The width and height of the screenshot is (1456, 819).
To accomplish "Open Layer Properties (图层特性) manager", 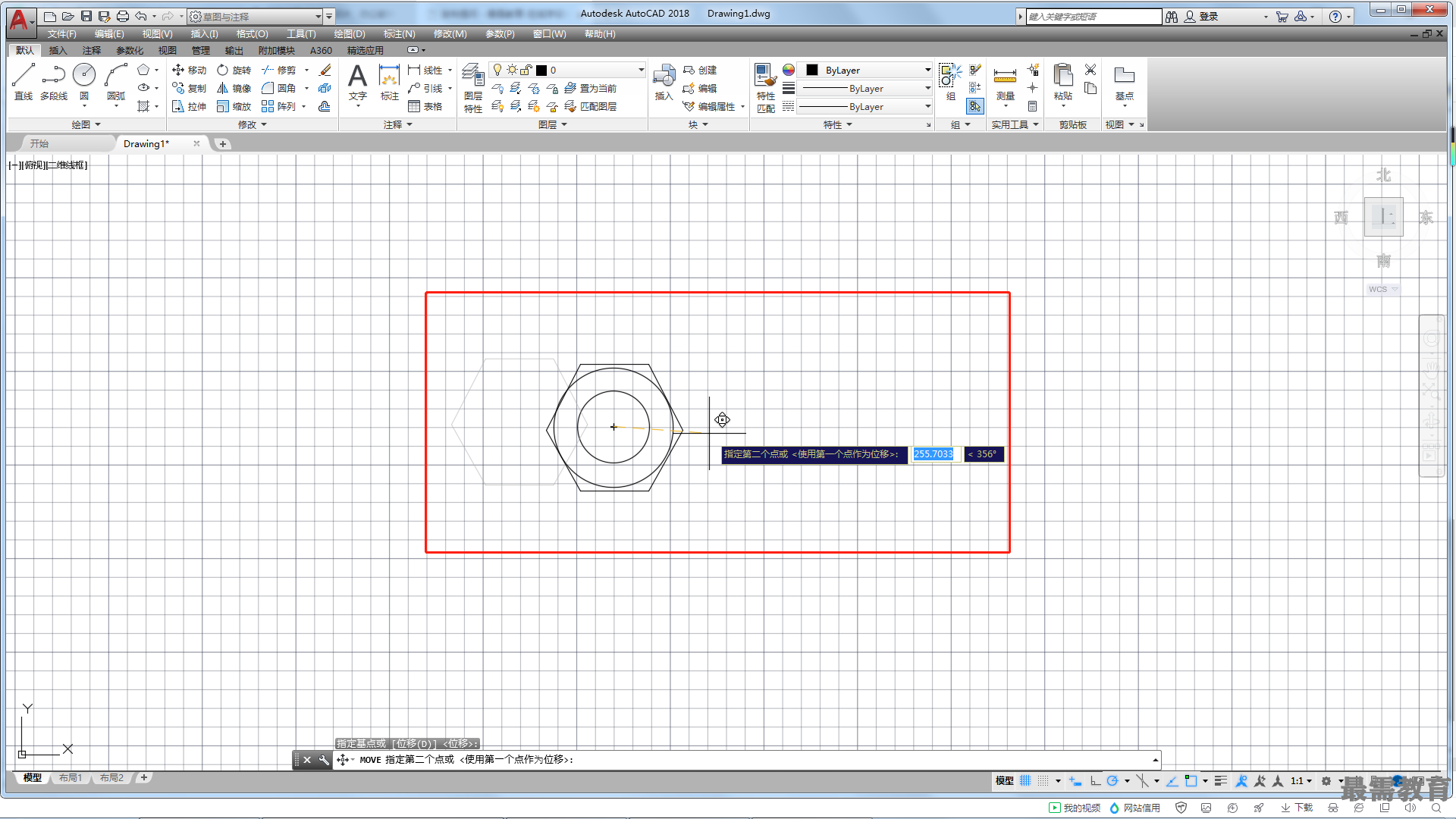I will (x=473, y=88).
